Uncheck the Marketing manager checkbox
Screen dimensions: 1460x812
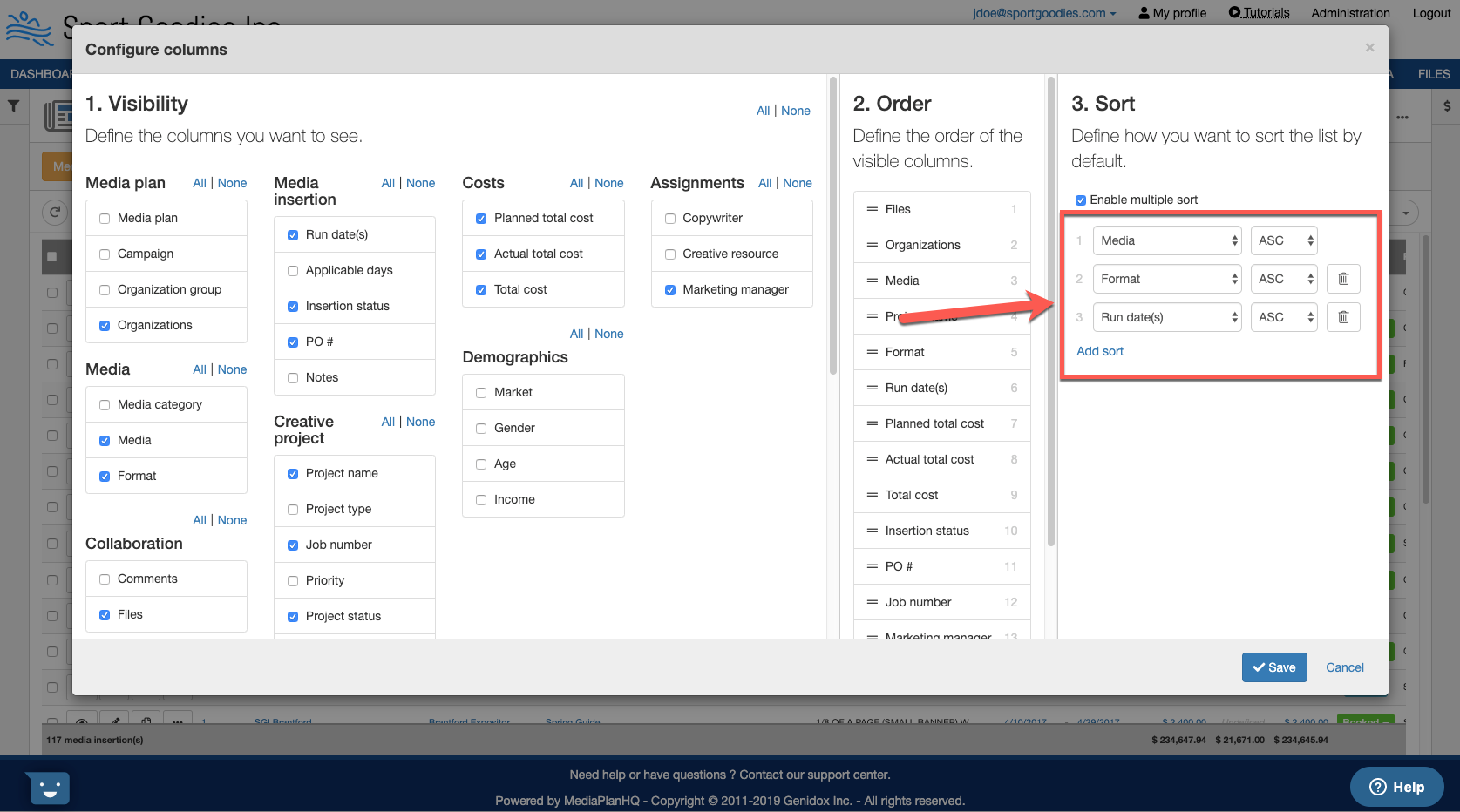[670, 290]
